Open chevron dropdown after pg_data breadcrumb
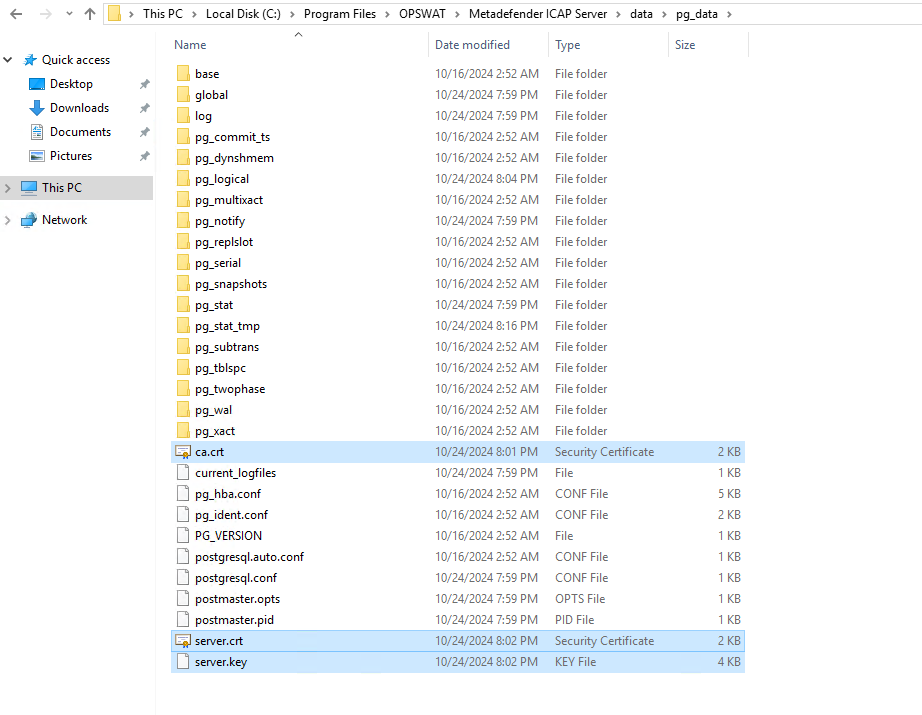 tap(729, 14)
